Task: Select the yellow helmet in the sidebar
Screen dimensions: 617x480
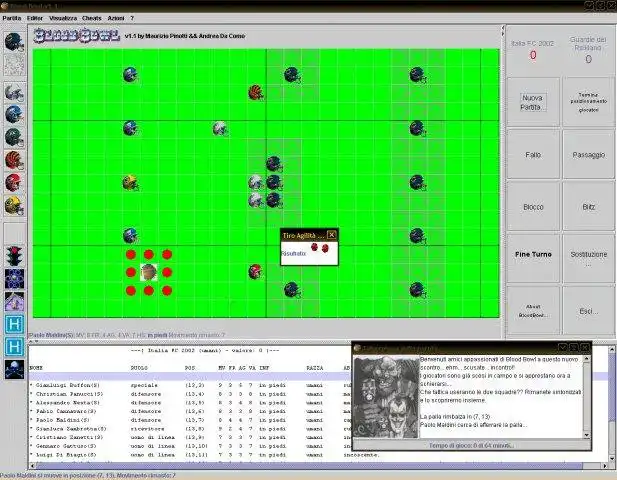Action: click(x=15, y=206)
